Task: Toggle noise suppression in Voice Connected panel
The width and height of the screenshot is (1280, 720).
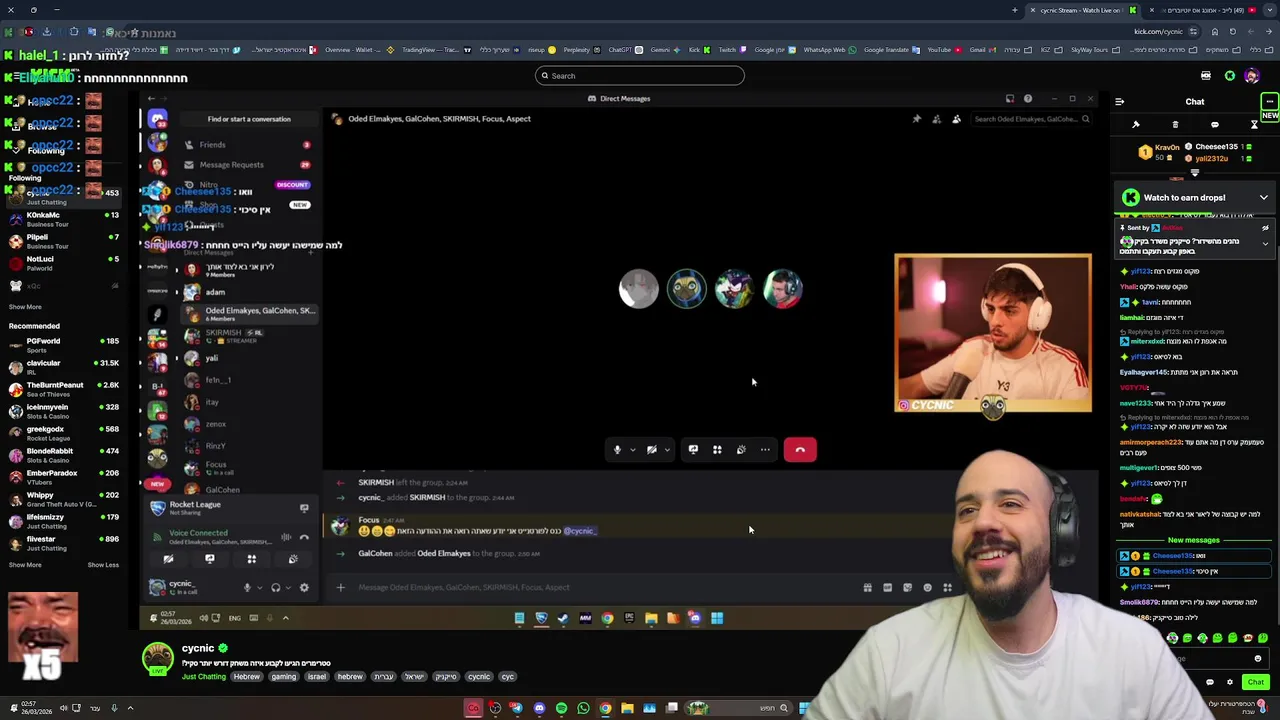Action: [x=287, y=537]
